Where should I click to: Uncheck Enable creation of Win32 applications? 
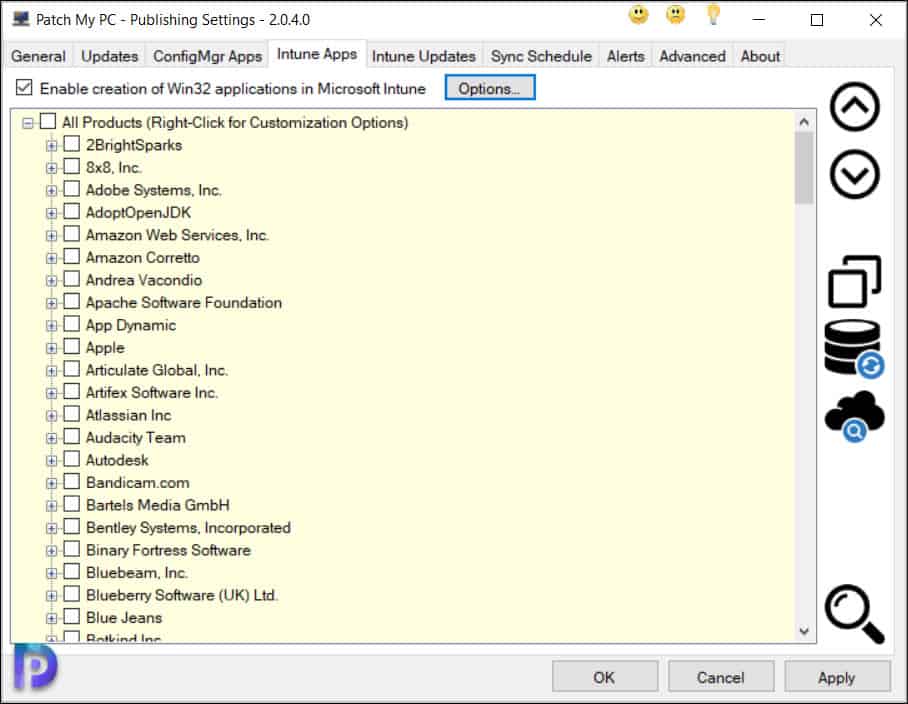[x=24, y=88]
